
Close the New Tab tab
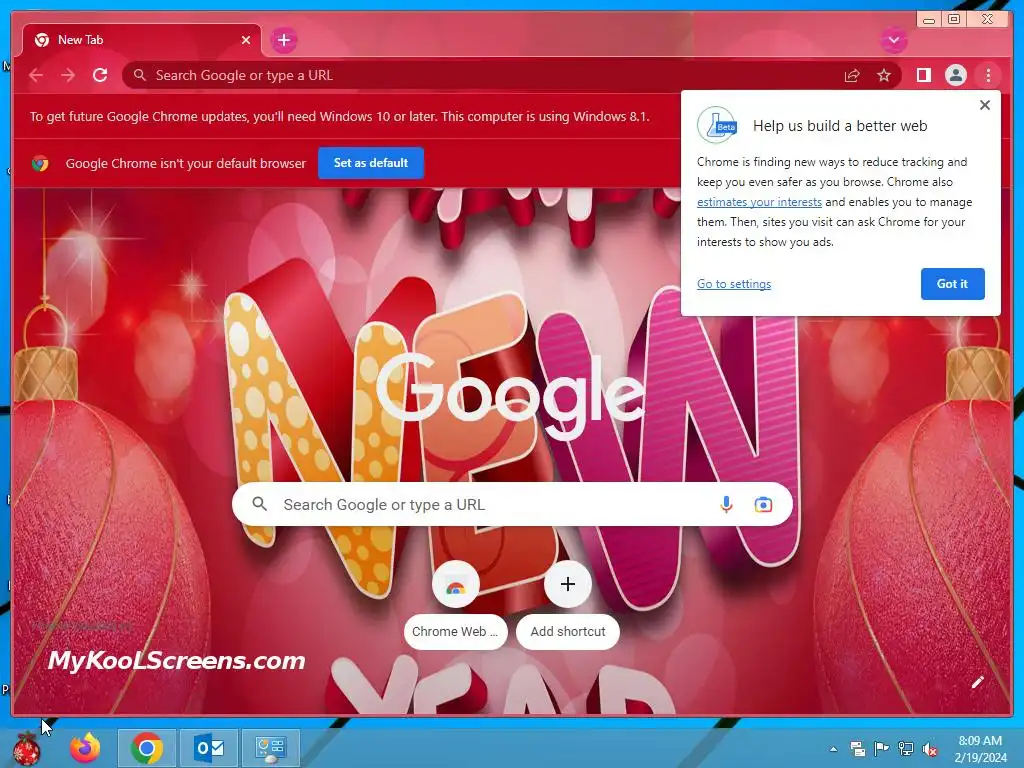[246, 40]
